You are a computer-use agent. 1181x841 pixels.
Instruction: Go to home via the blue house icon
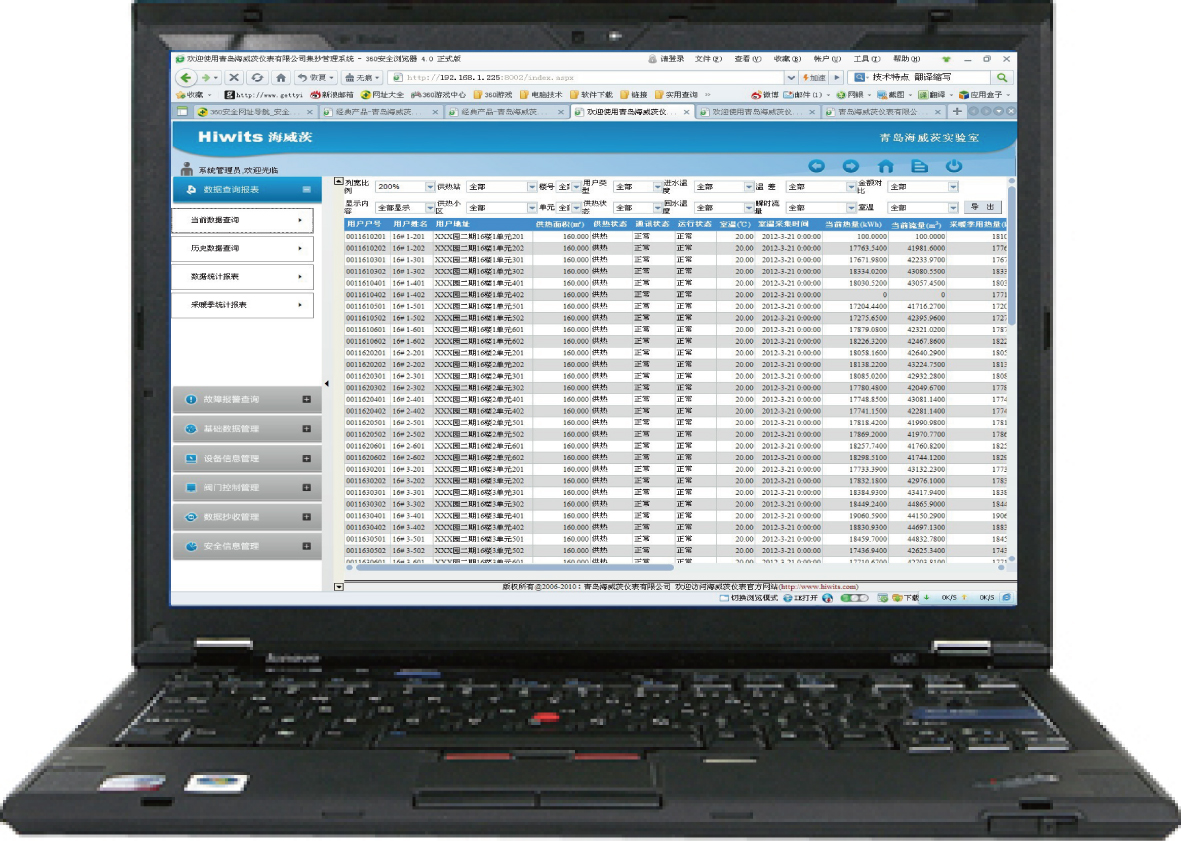[885, 166]
